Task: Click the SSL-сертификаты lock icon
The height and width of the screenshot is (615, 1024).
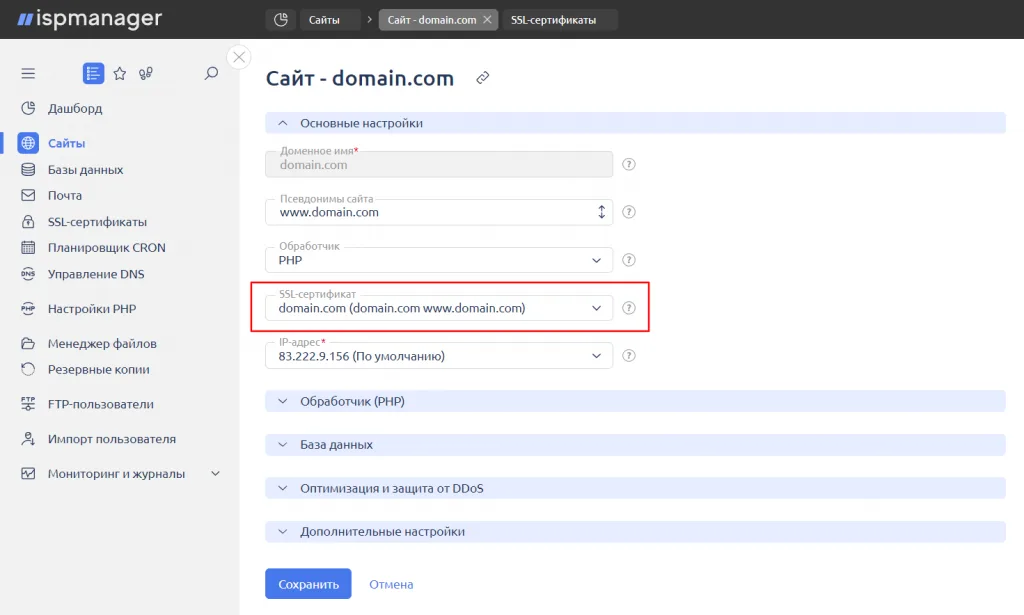Action: tap(28, 221)
